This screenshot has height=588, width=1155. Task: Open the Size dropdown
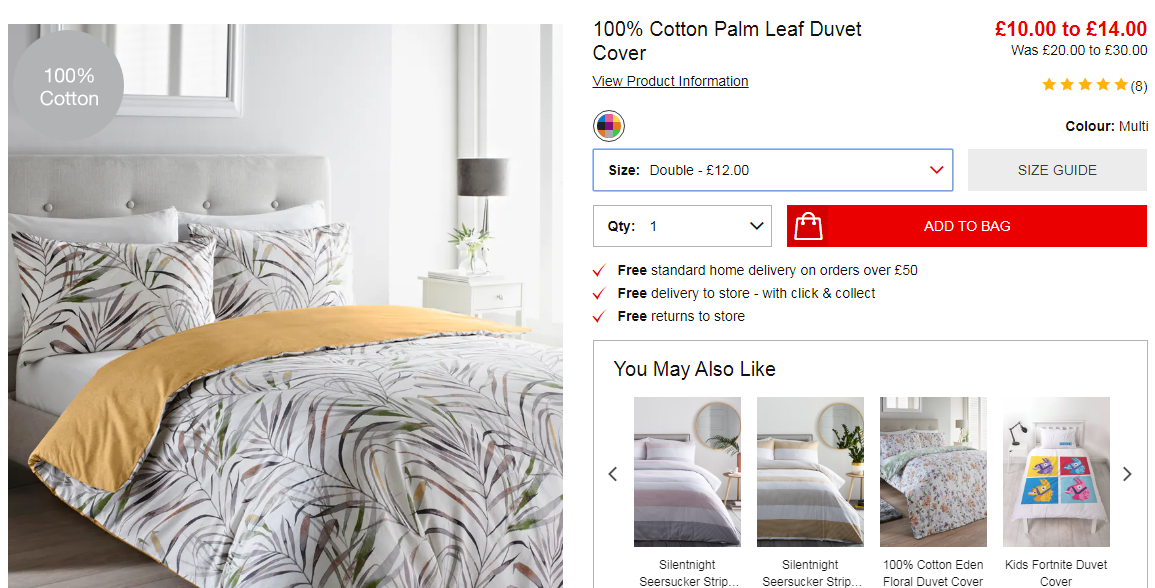773,170
